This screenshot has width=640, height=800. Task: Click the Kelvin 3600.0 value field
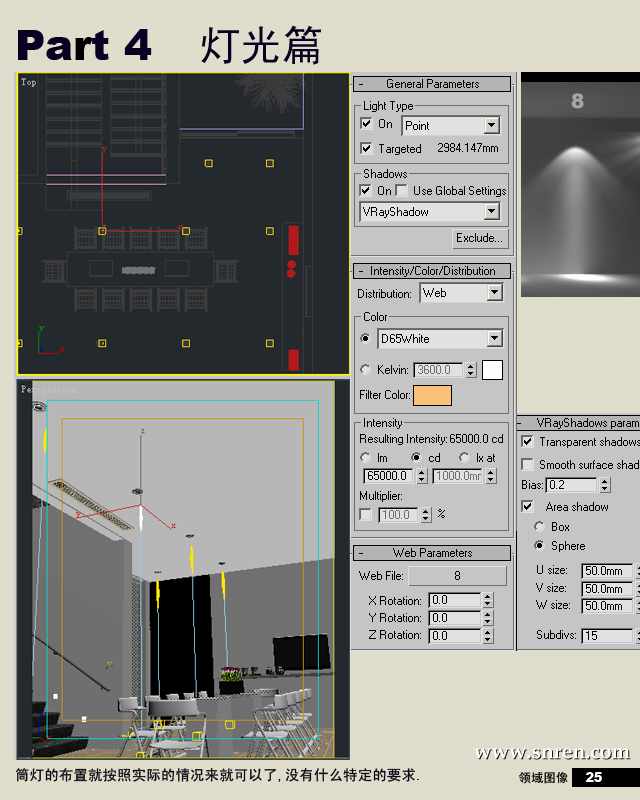[438, 370]
